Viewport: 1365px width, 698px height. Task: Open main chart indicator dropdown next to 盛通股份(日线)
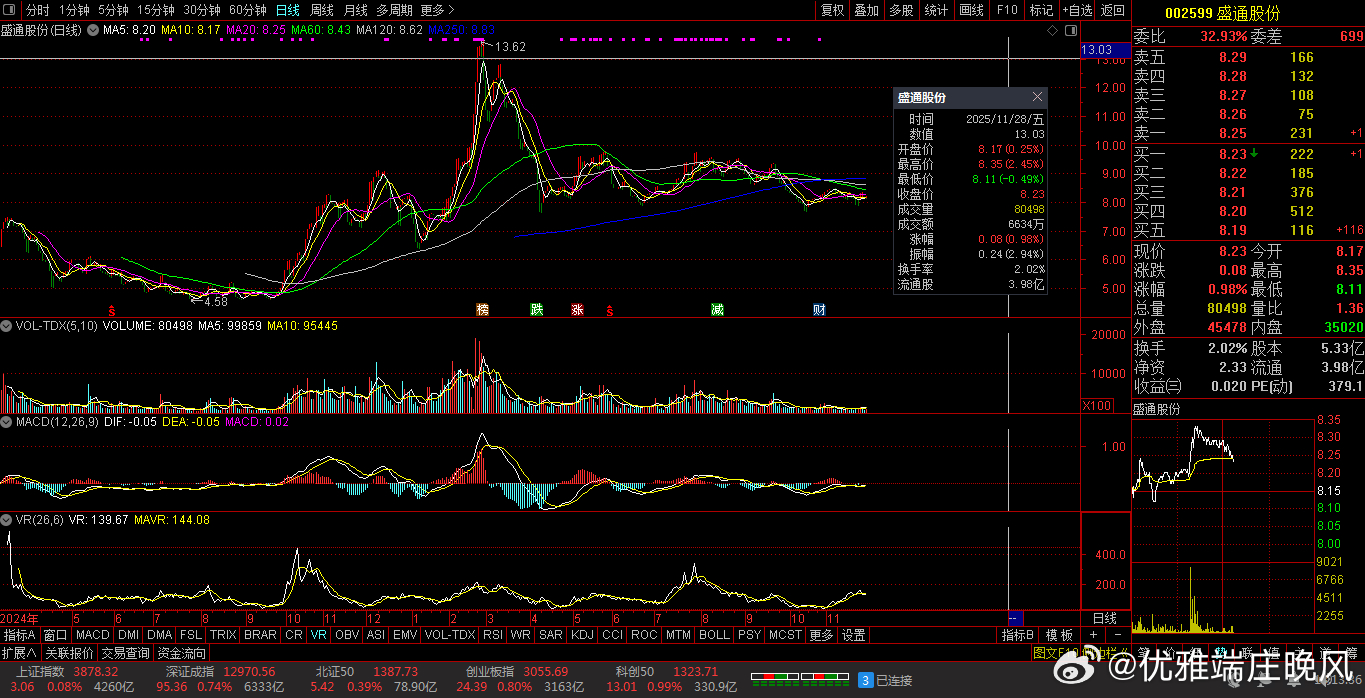93,31
